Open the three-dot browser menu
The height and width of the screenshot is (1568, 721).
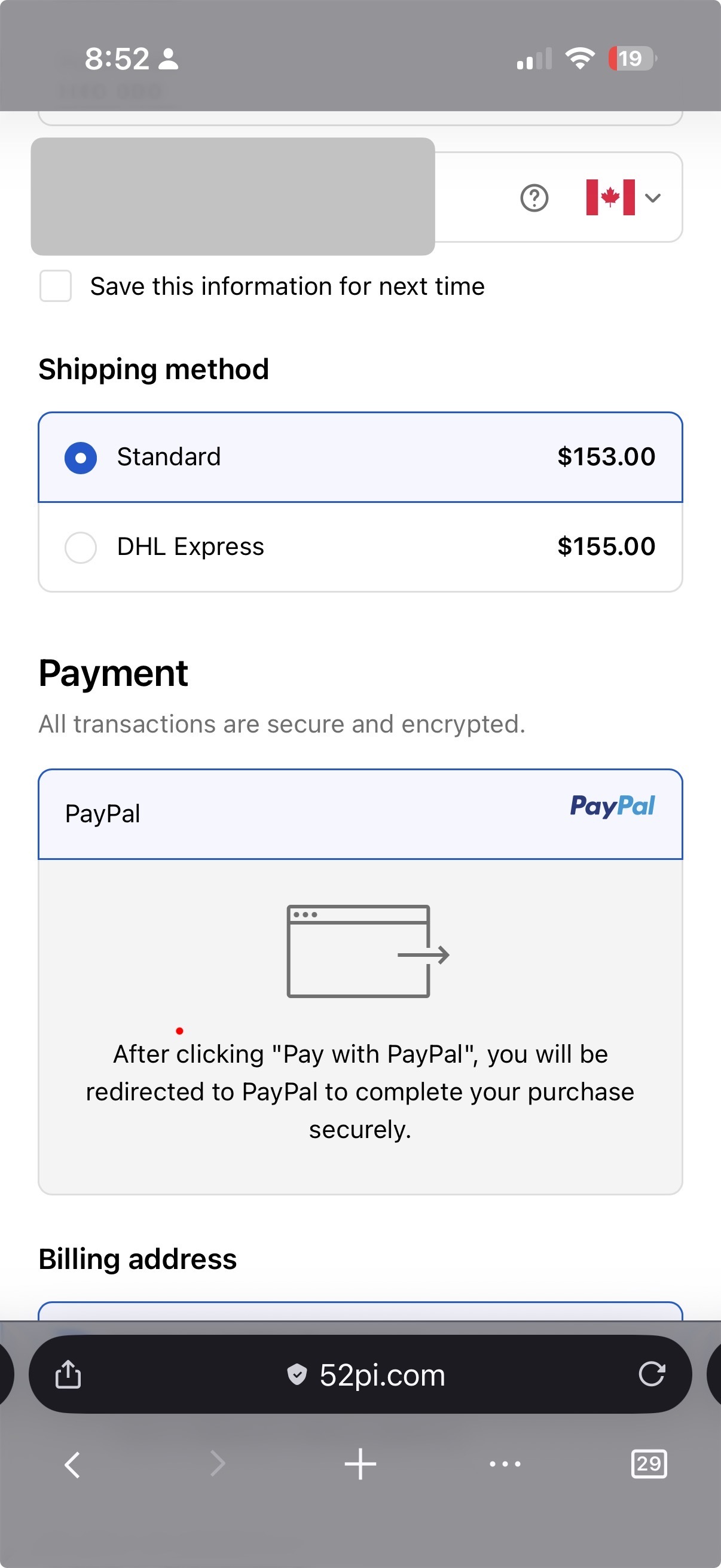click(505, 1464)
